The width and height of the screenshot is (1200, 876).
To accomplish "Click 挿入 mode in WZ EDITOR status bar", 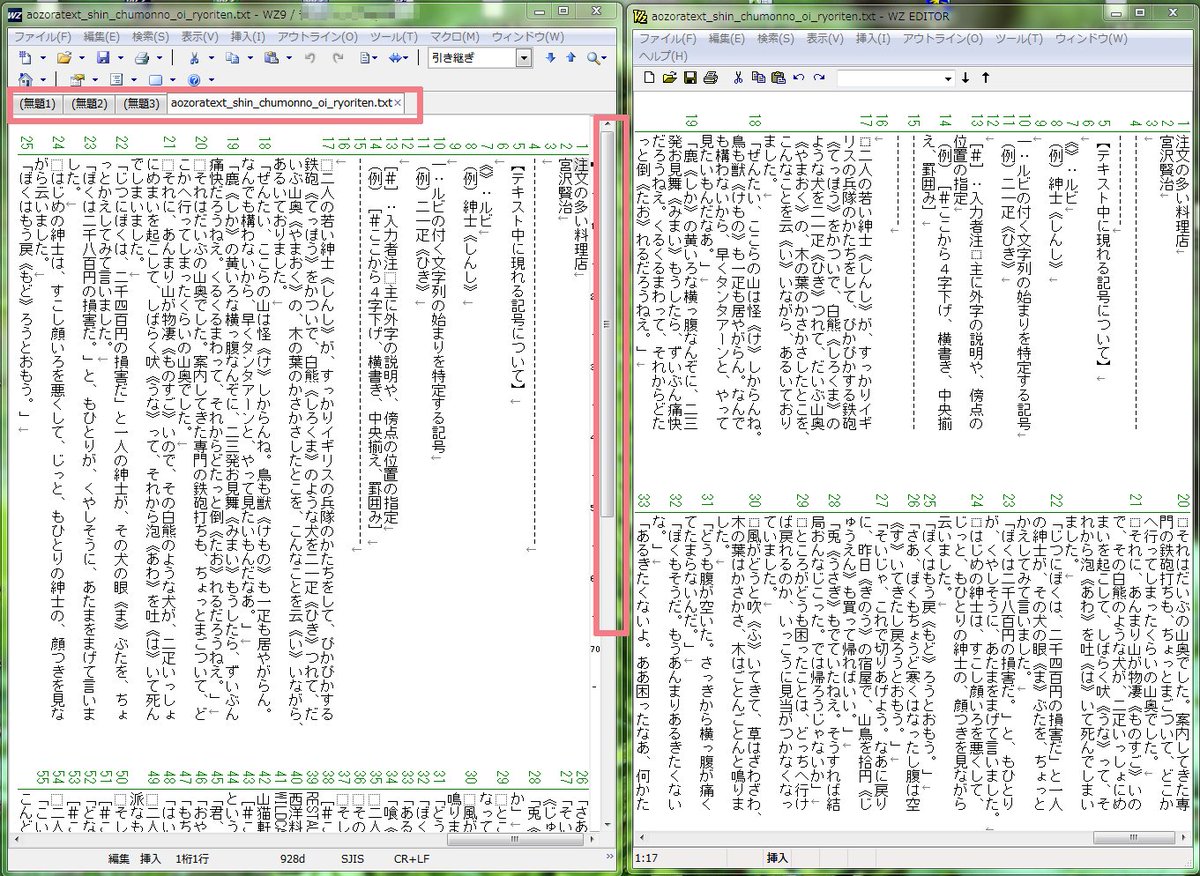I will click(777, 858).
